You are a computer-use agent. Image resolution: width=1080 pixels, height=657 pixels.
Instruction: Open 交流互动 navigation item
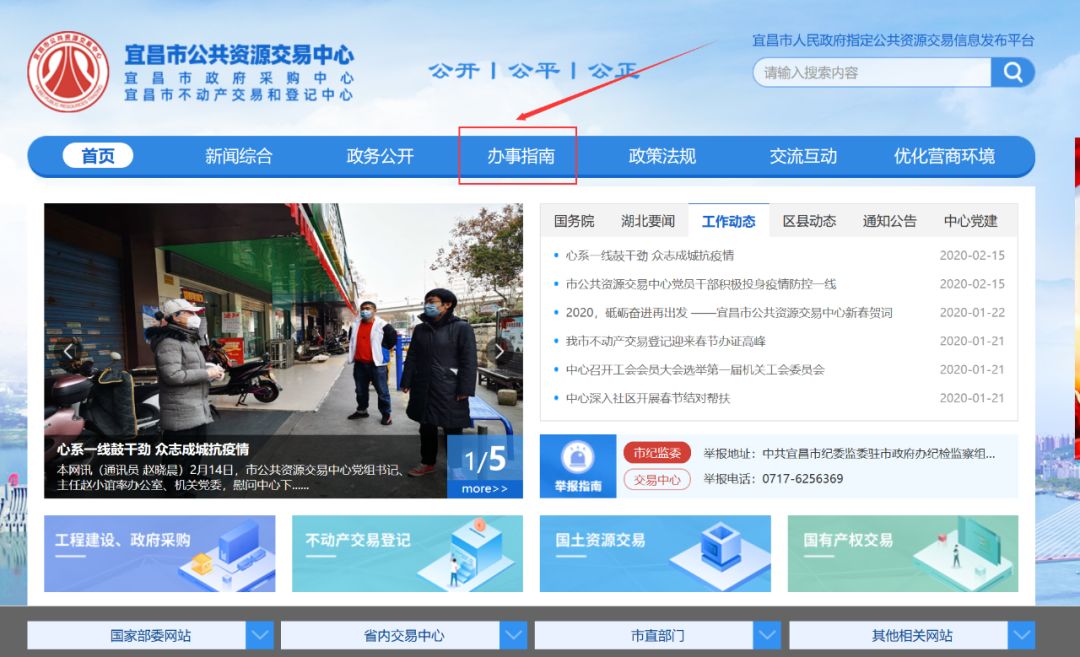click(803, 156)
